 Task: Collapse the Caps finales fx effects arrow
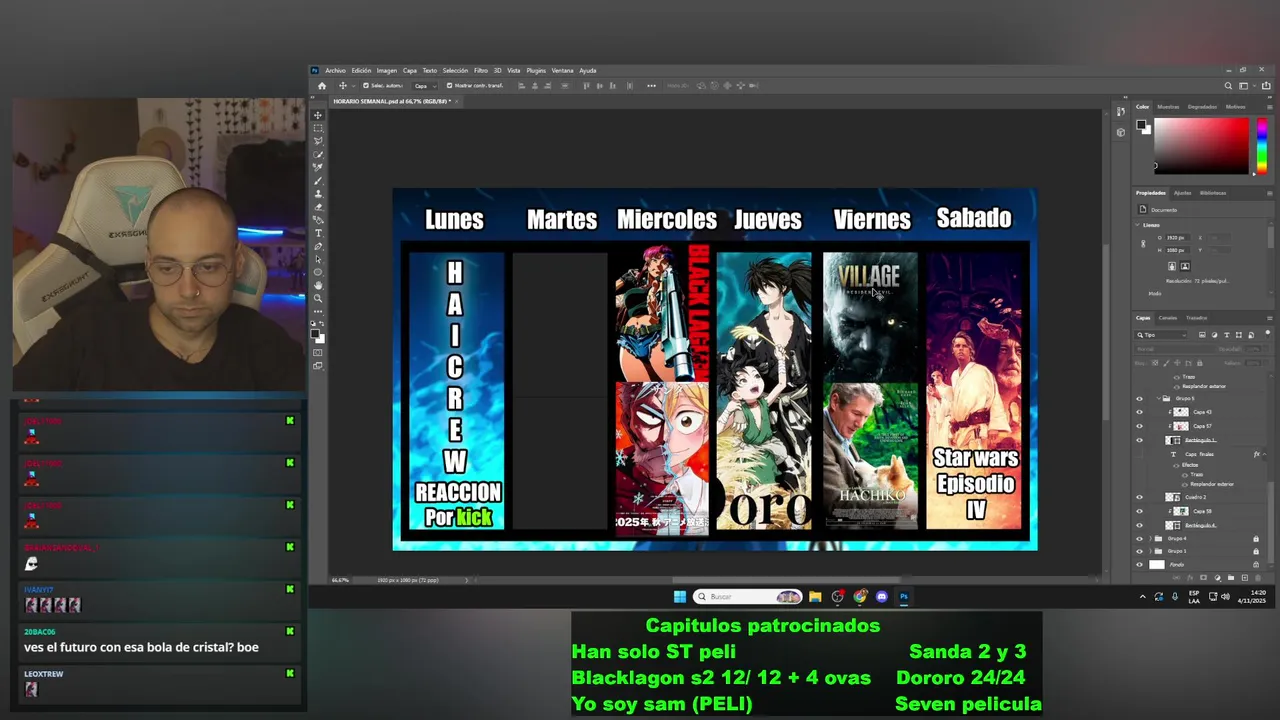1264,454
